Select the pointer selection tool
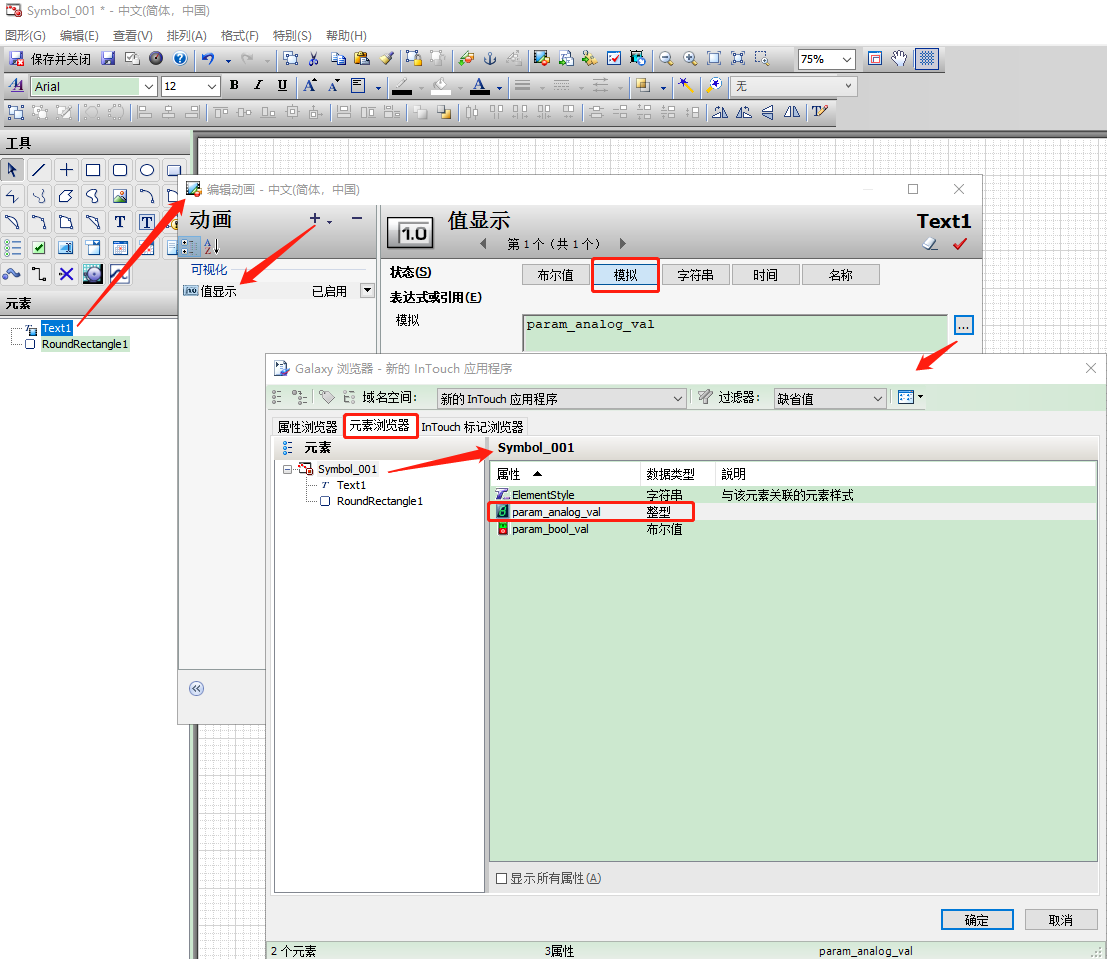This screenshot has width=1107, height=959. point(12,170)
